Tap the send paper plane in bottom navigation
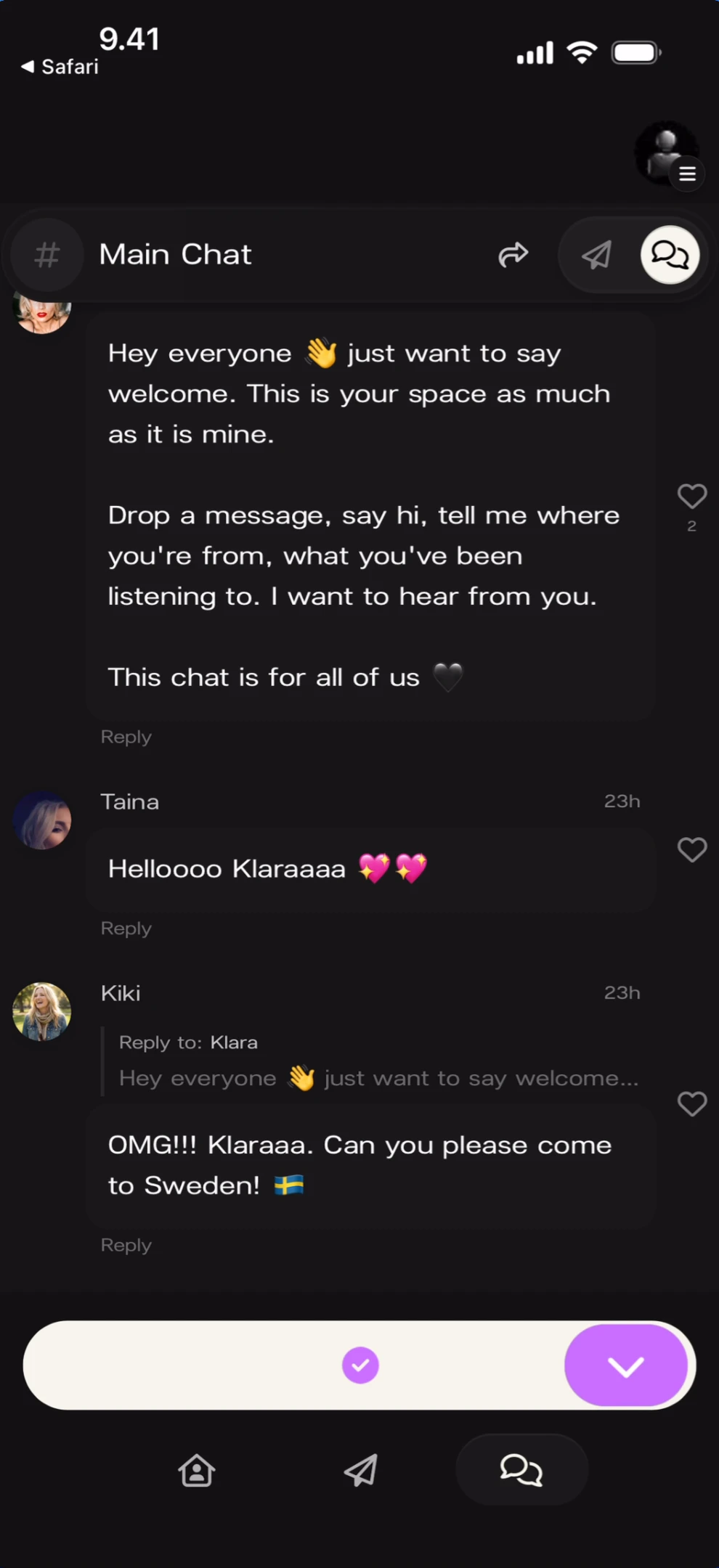The image size is (719, 1568). (359, 1471)
